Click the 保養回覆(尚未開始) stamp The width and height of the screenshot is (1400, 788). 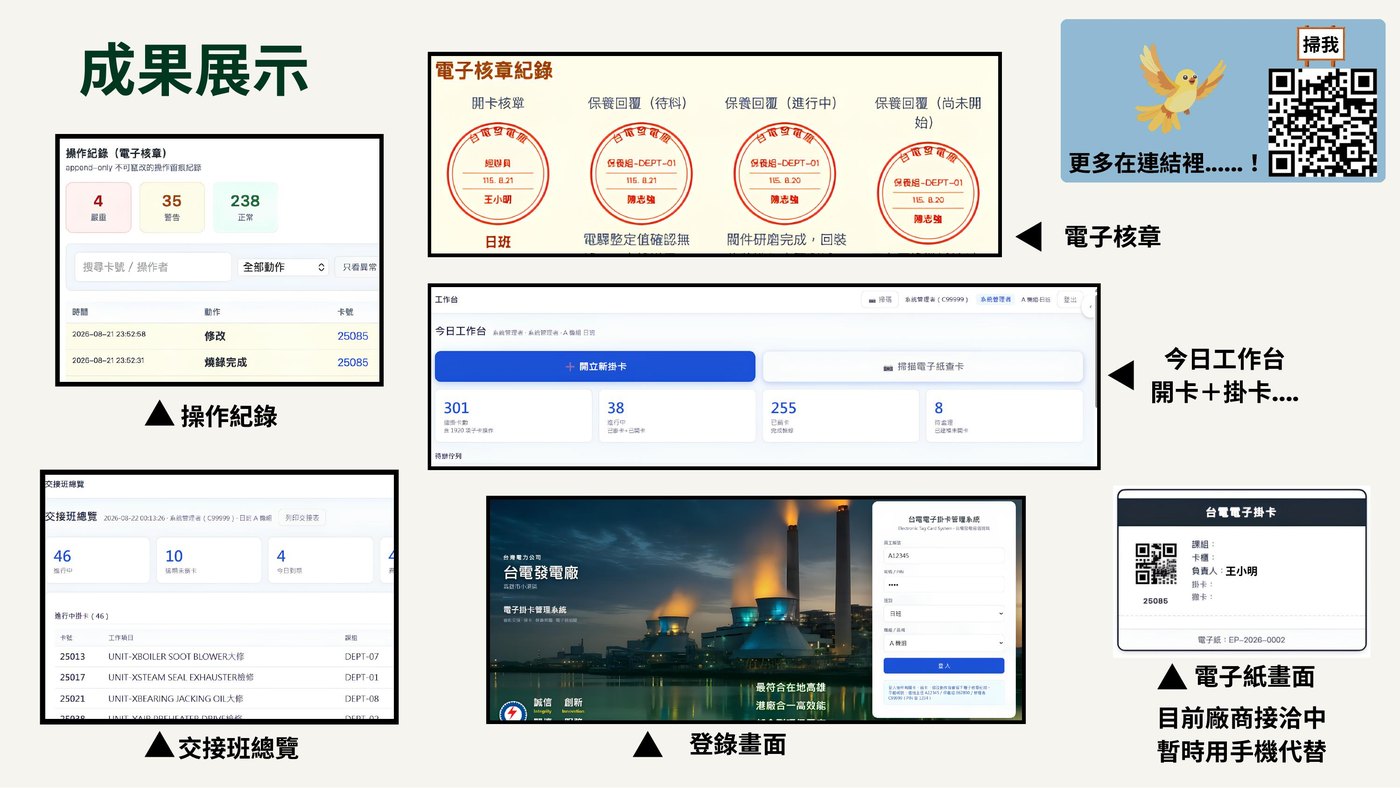coord(926,191)
